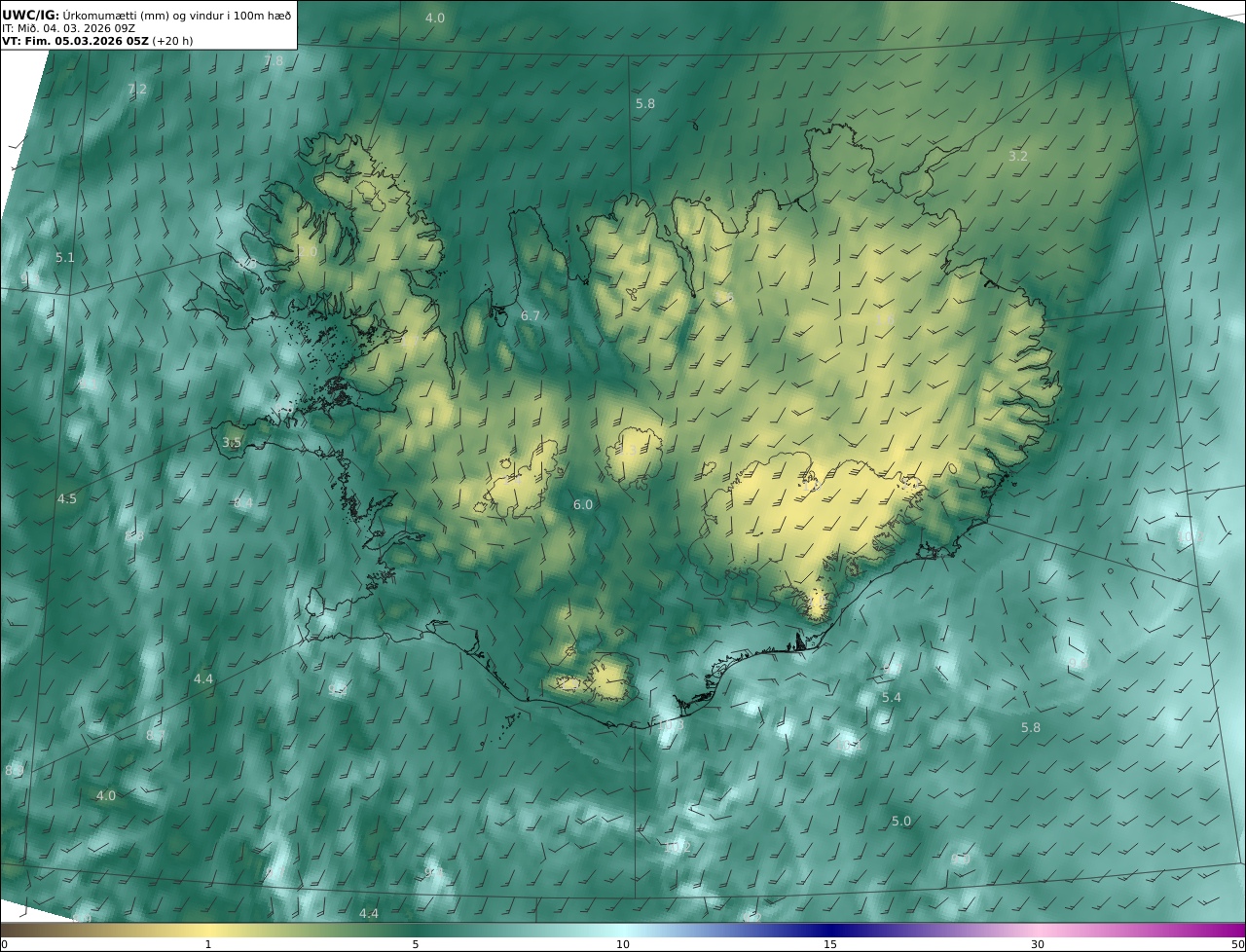Click the 30 tick on the colour scale
The width and height of the screenshot is (1246, 952).
point(1038,944)
